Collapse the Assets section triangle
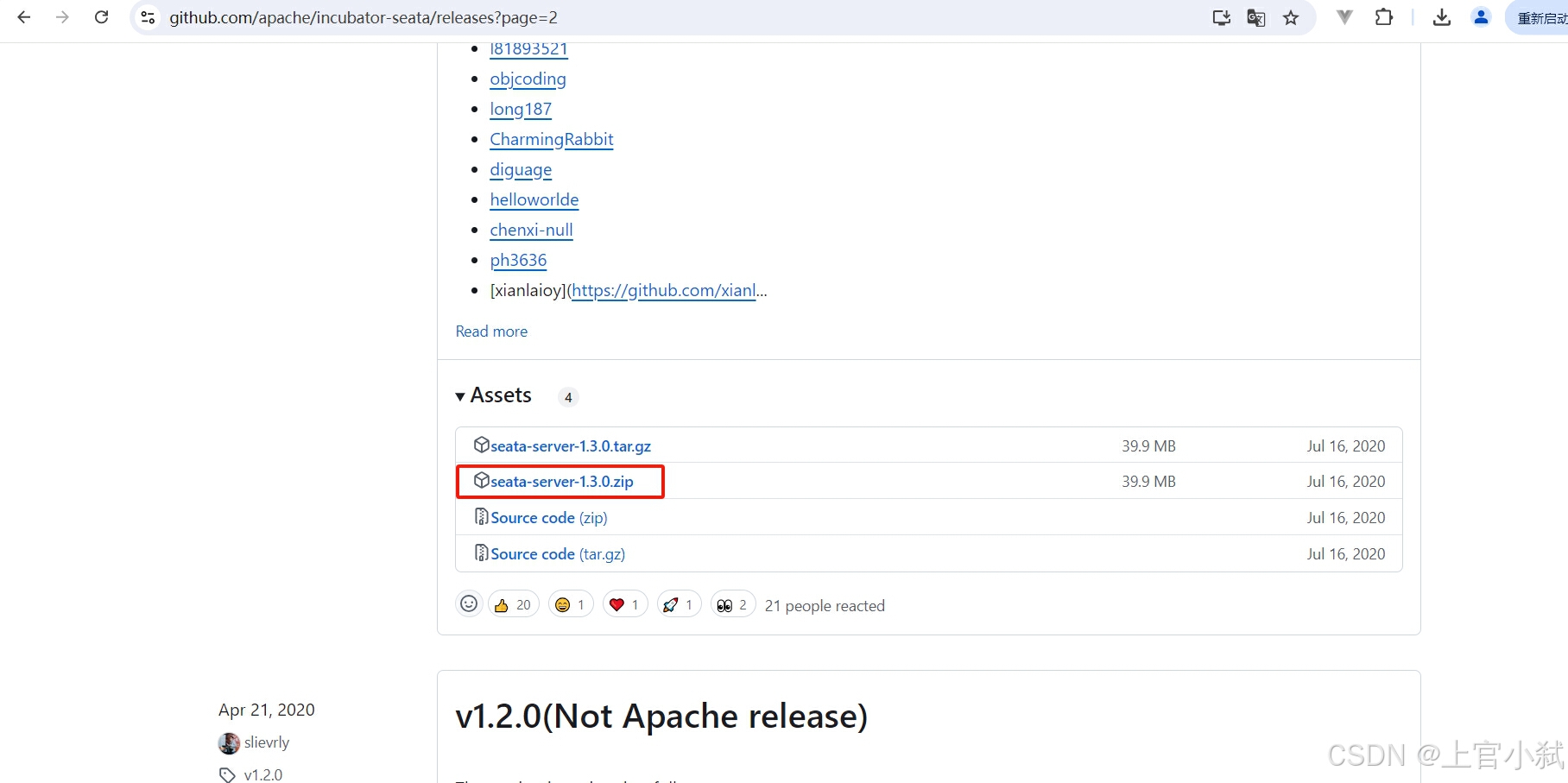The width and height of the screenshot is (1568, 783). [460, 396]
